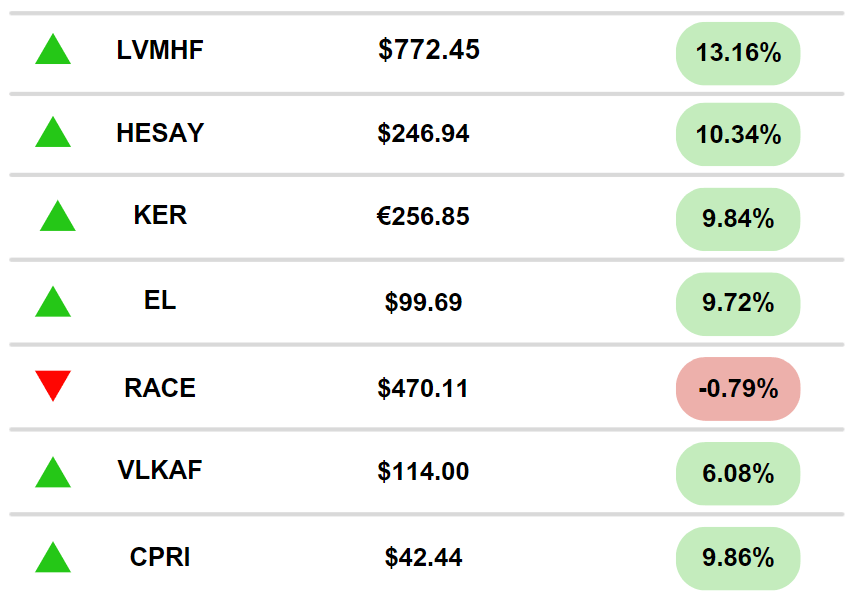Click the green up arrow beside LVMHF
The width and height of the screenshot is (868, 602).
coord(53,49)
